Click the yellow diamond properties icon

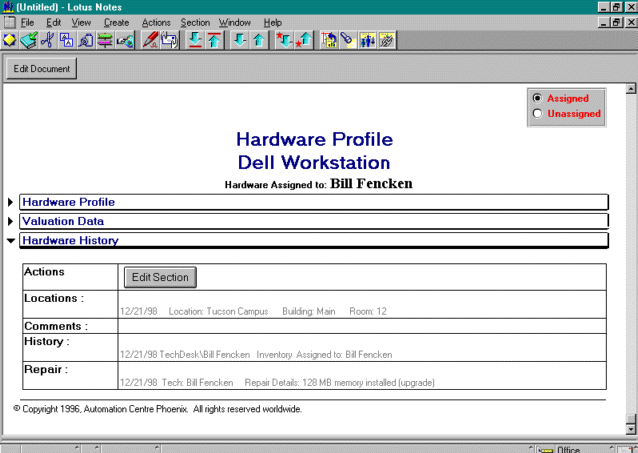click(10, 40)
